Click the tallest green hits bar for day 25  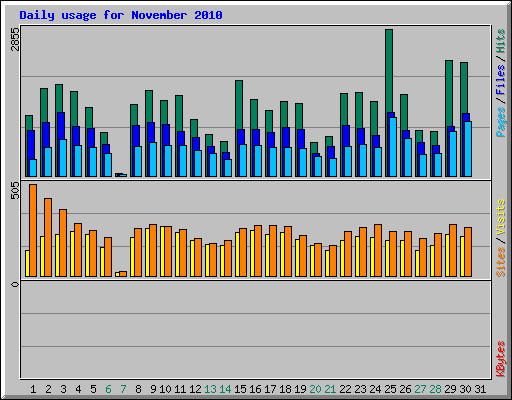[389, 71]
